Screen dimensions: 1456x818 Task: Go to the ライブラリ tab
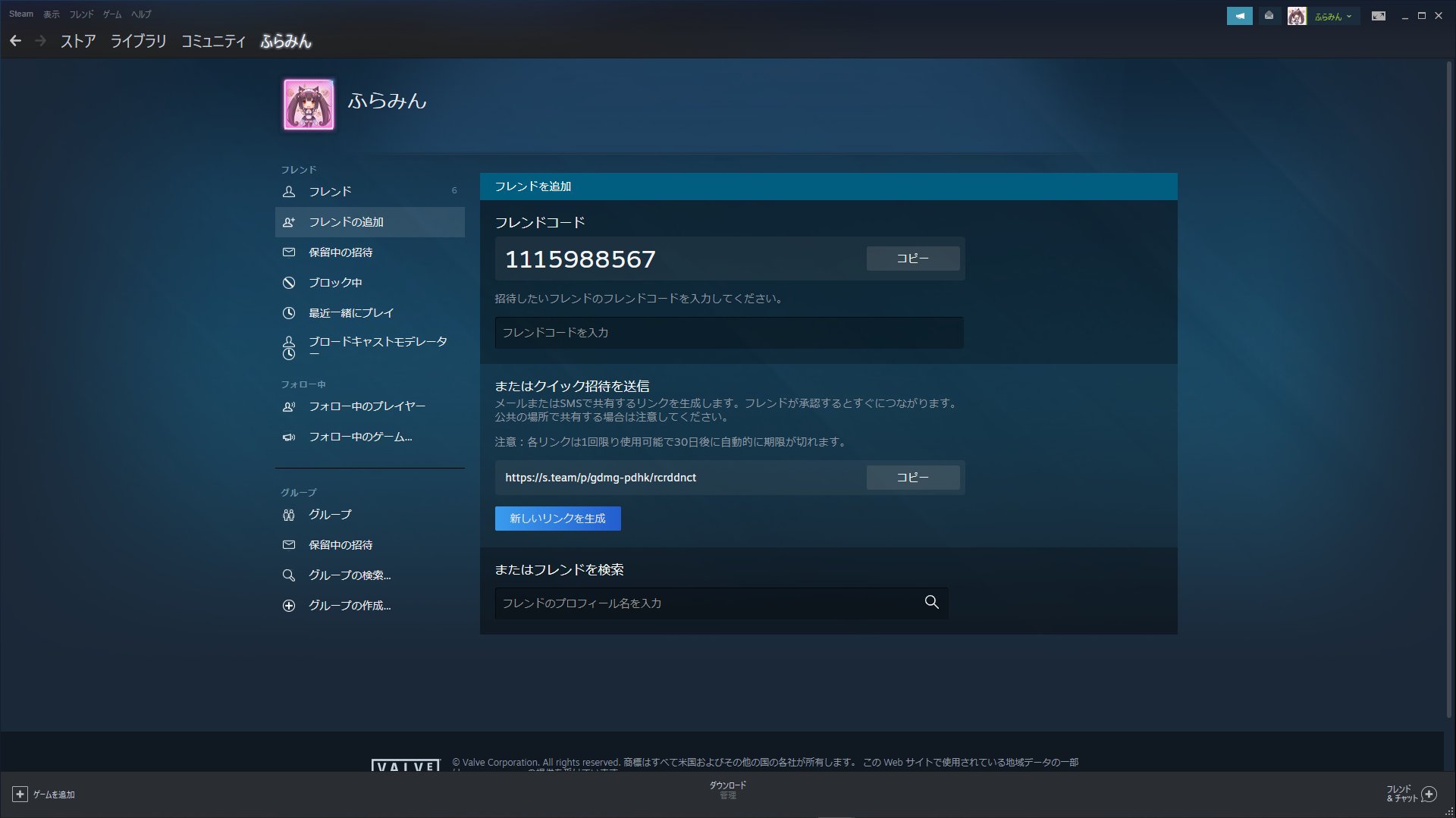(138, 41)
